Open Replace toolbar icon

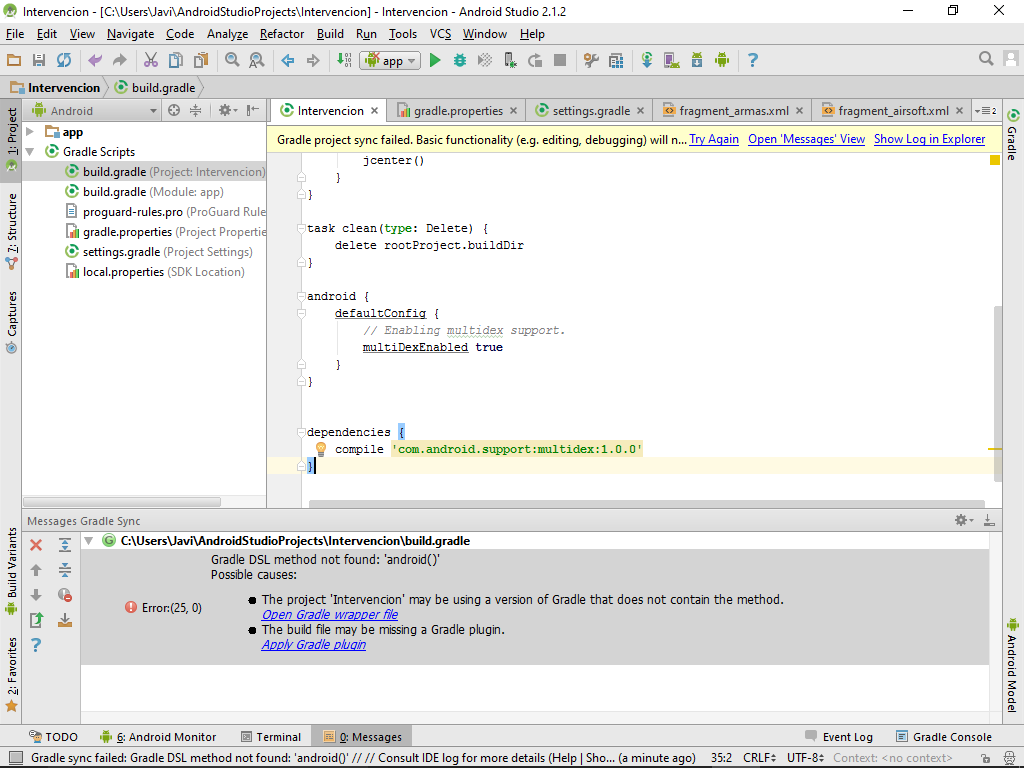click(x=257, y=60)
